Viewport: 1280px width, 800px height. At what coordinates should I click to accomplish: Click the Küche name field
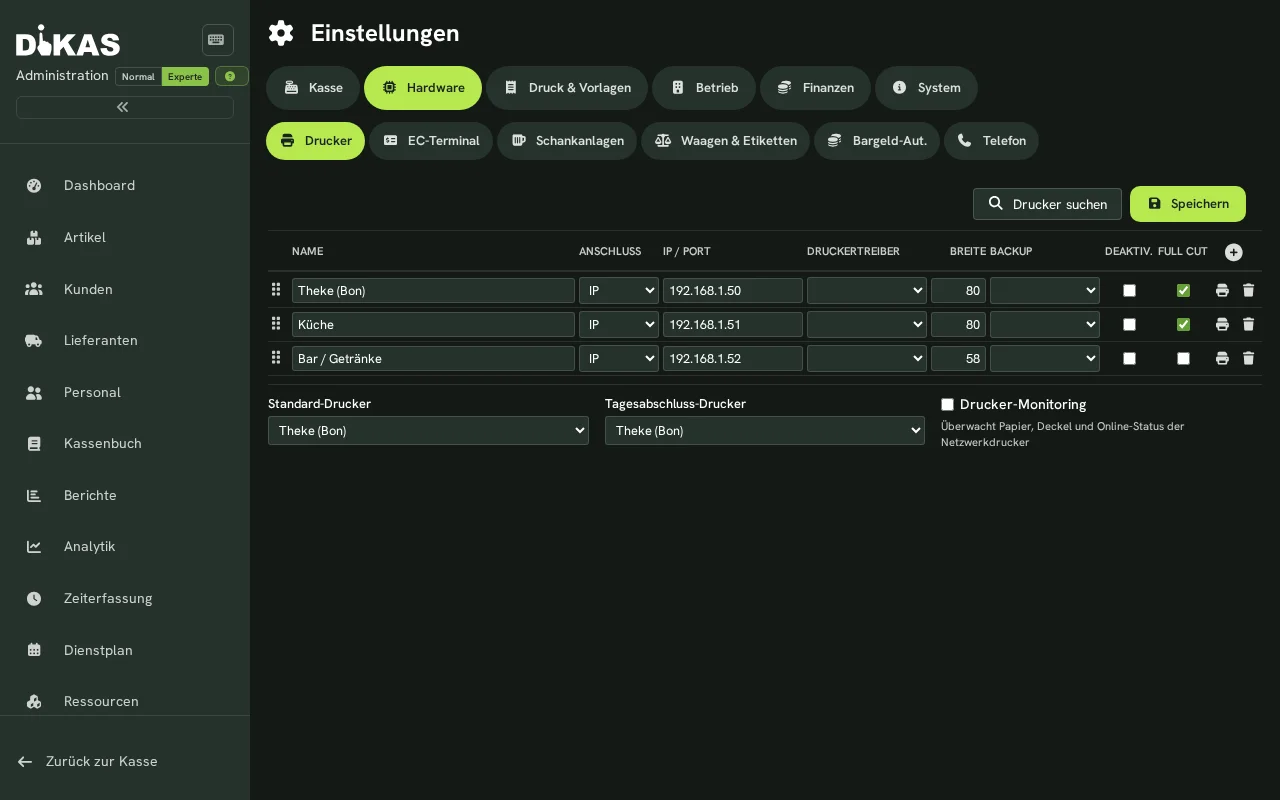[433, 324]
